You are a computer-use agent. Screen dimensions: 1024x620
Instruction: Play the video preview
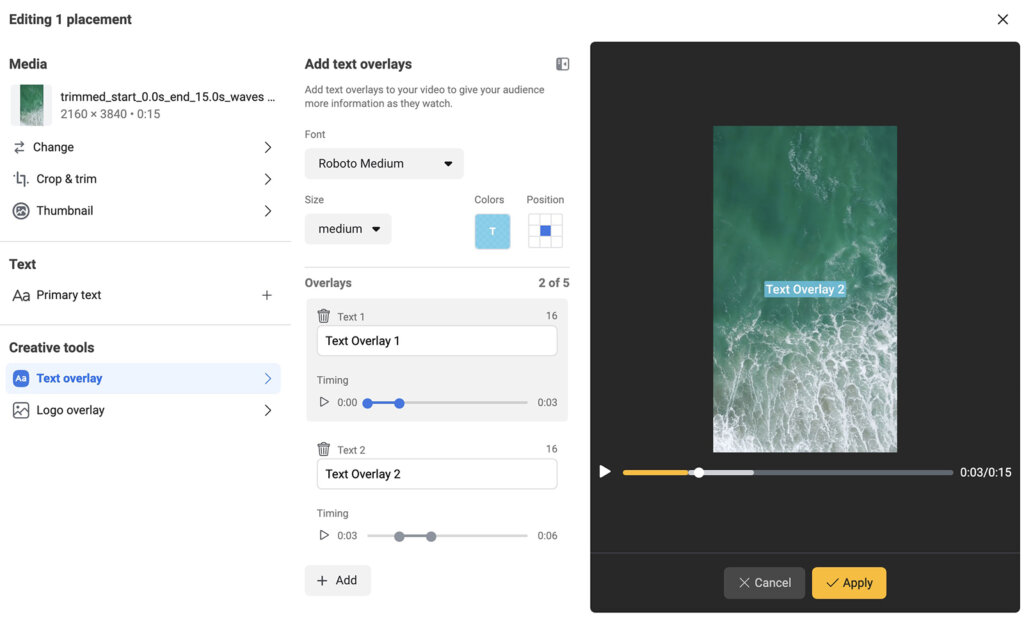click(605, 470)
